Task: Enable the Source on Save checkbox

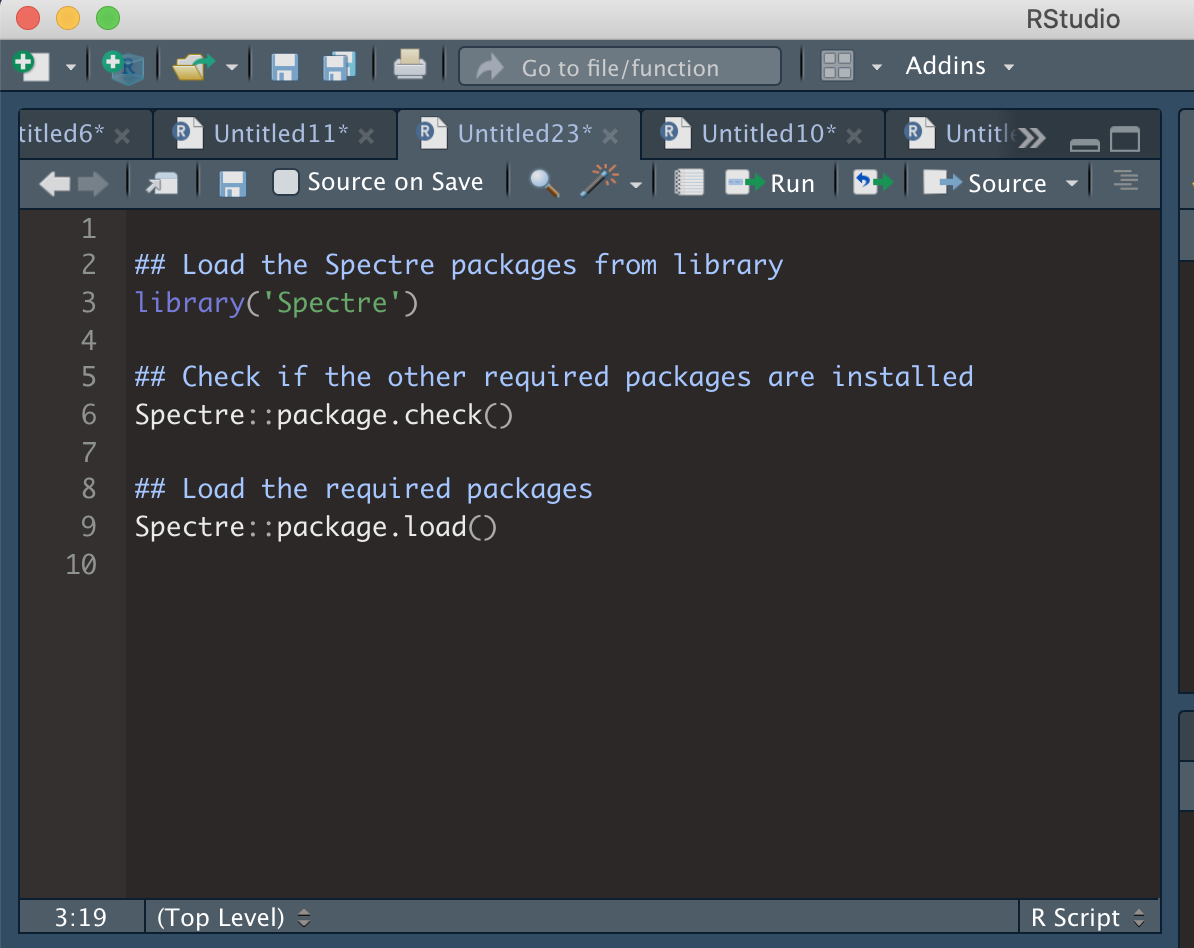Action: (286, 182)
